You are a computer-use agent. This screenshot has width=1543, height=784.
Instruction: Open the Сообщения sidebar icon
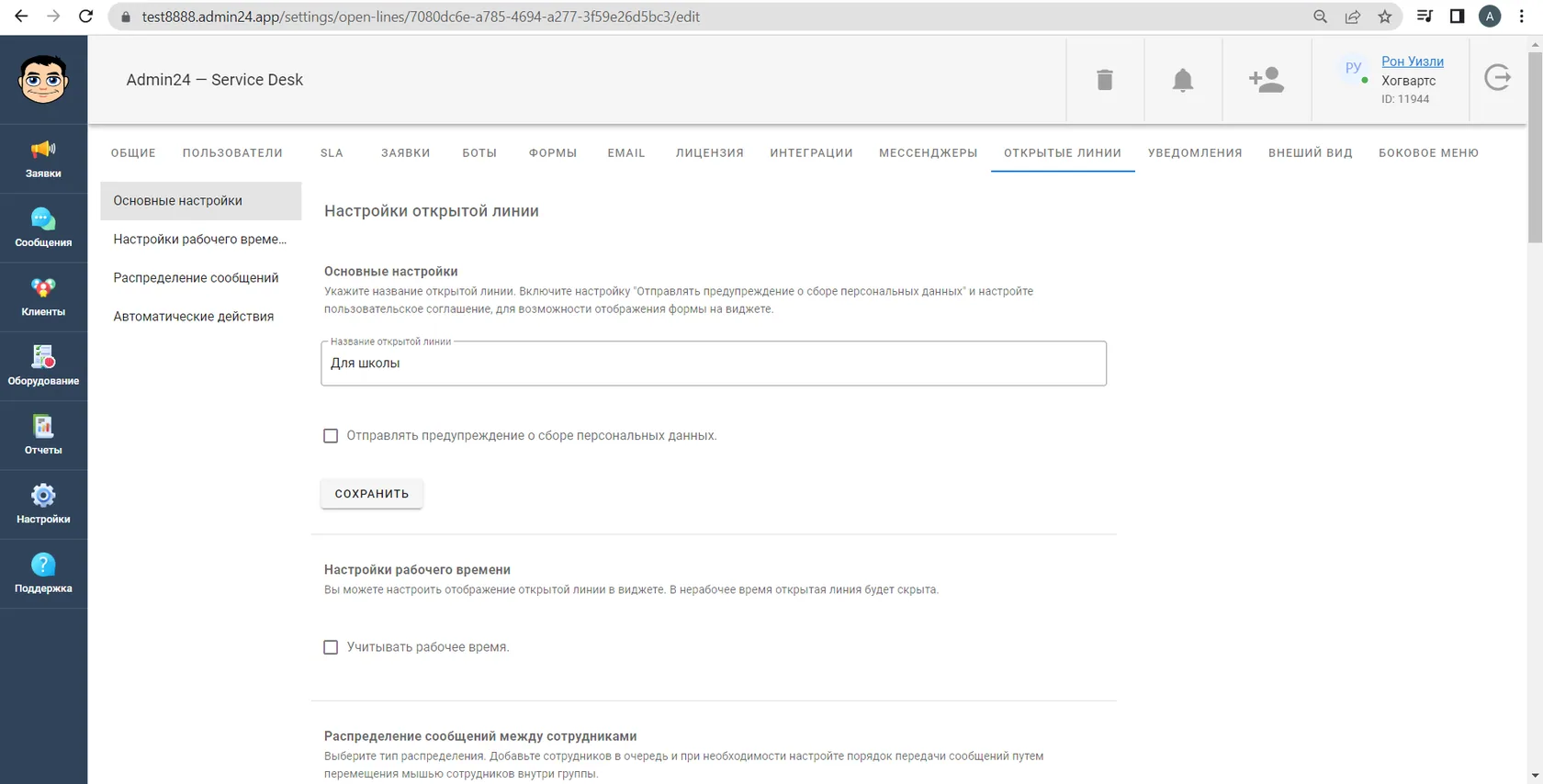43,228
